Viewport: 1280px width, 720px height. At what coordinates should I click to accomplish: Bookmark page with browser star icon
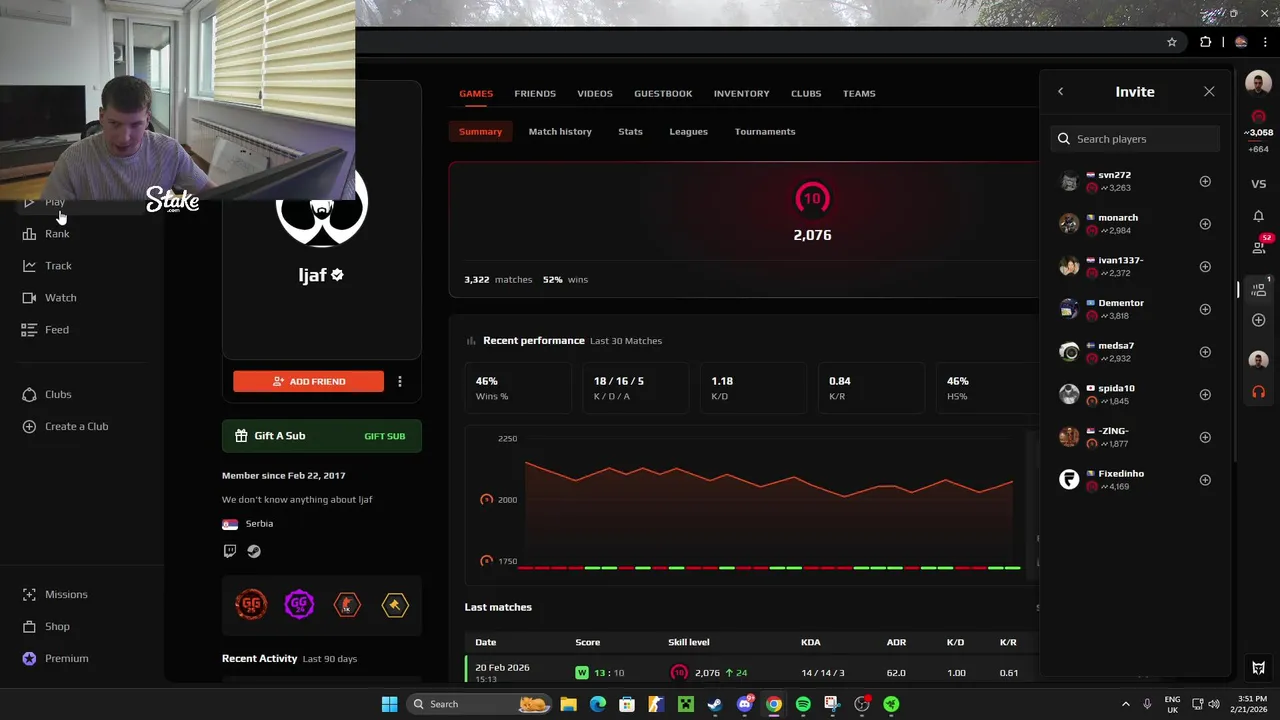tap(1172, 42)
